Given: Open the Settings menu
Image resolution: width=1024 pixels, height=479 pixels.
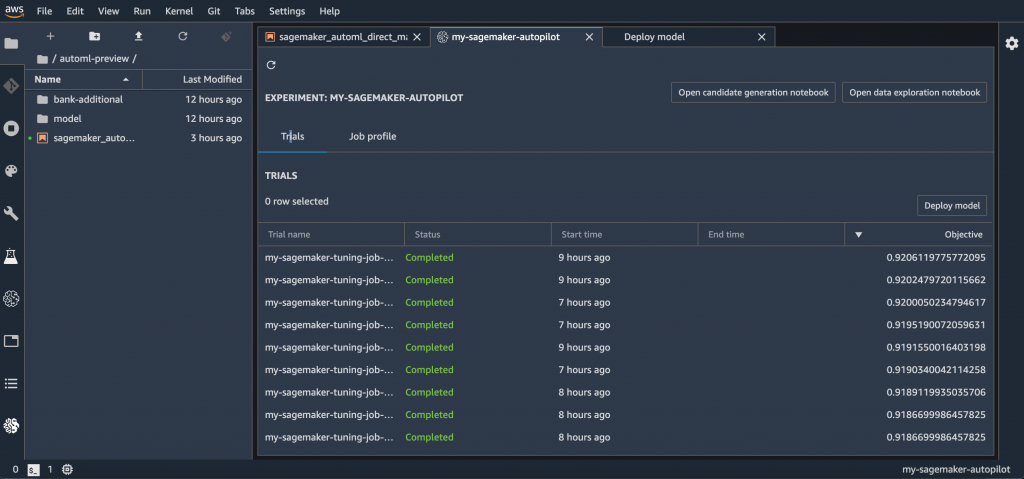Looking at the screenshot, I should pyautogui.click(x=287, y=11).
